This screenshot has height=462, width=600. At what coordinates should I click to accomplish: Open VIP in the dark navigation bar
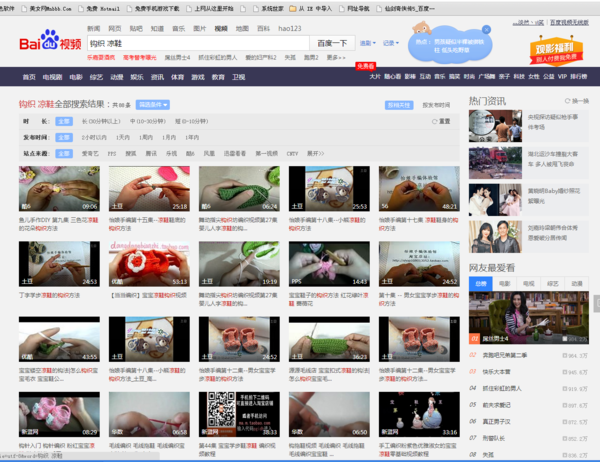(x=562, y=77)
